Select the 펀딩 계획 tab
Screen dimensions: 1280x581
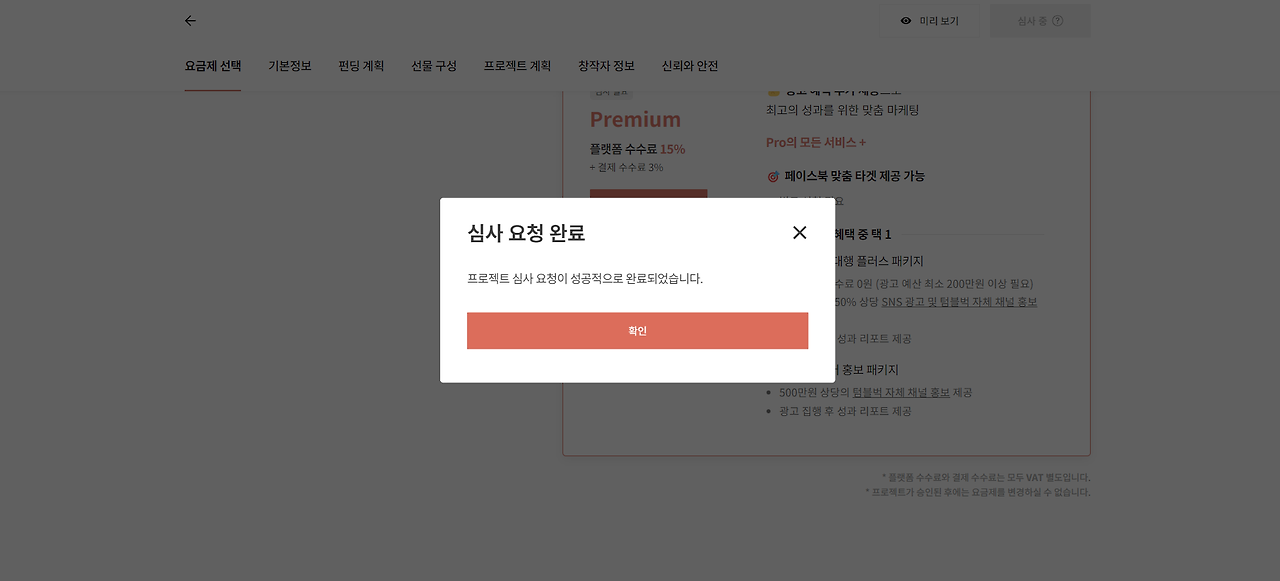coord(361,66)
